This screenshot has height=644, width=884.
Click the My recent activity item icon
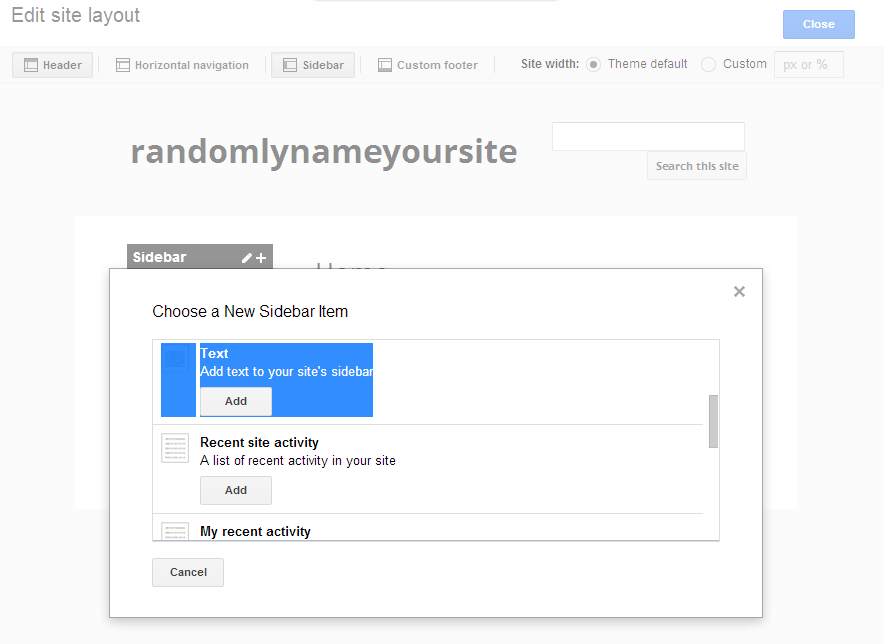175,531
